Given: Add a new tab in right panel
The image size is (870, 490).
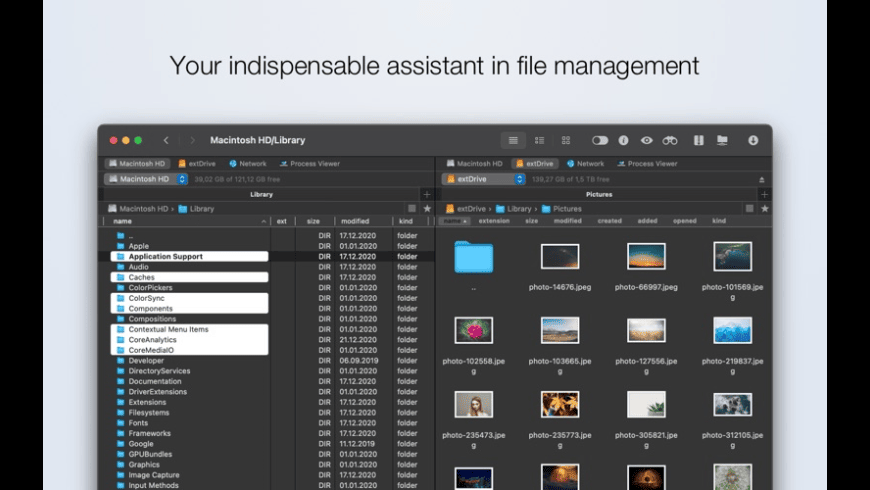Looking at the screenshot, I should [764, 194].
